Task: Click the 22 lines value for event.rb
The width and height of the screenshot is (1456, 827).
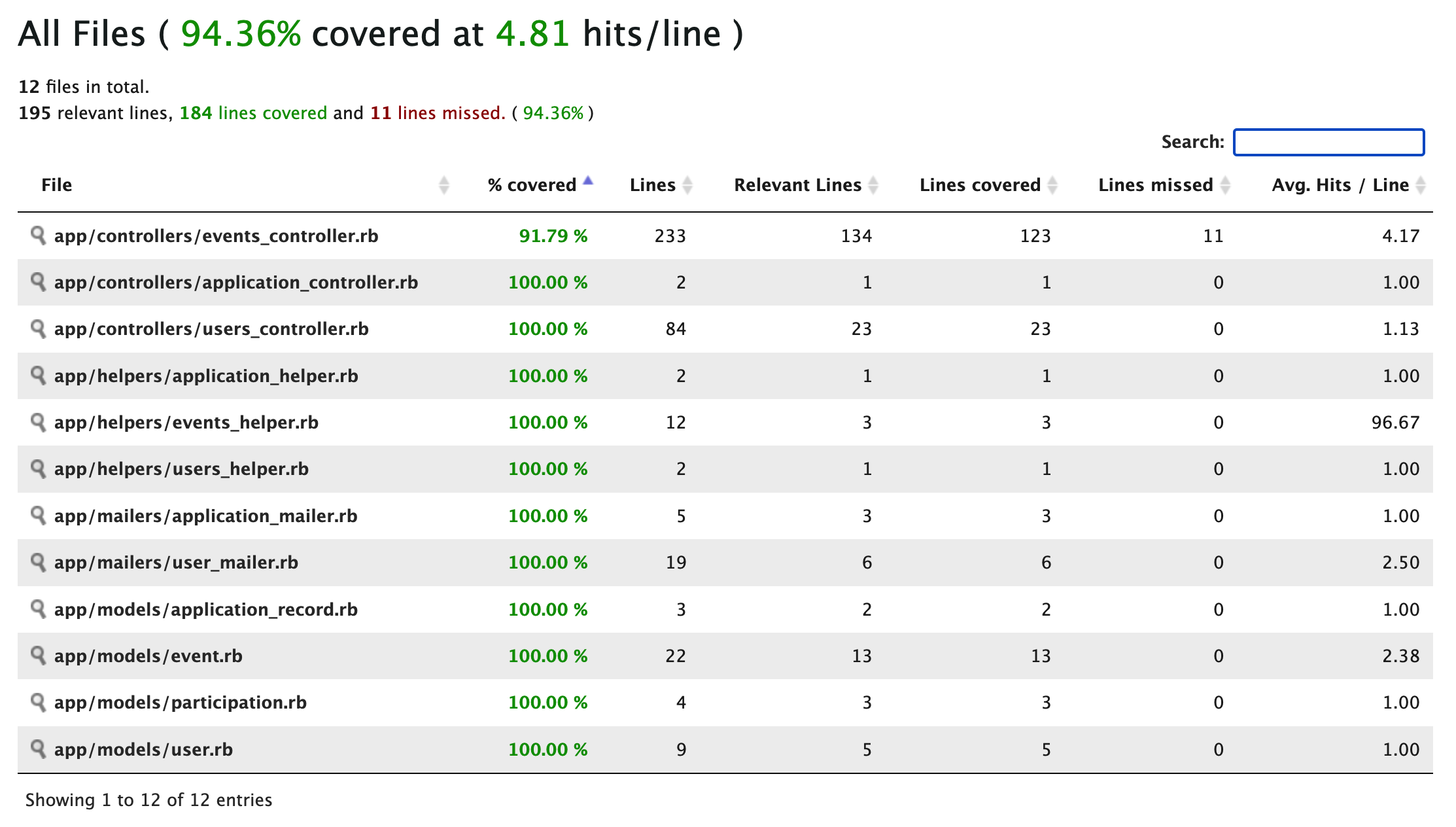Action: [676, 656]
